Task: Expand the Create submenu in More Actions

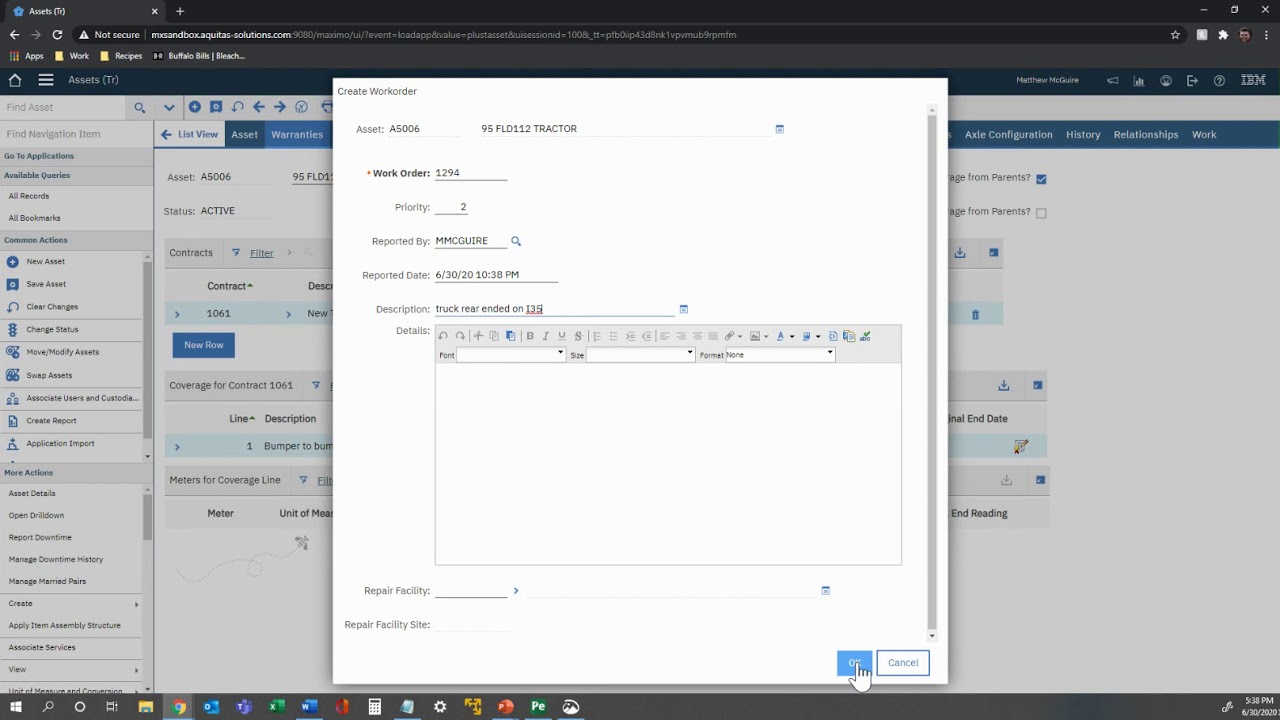Action: coord(136,604)
